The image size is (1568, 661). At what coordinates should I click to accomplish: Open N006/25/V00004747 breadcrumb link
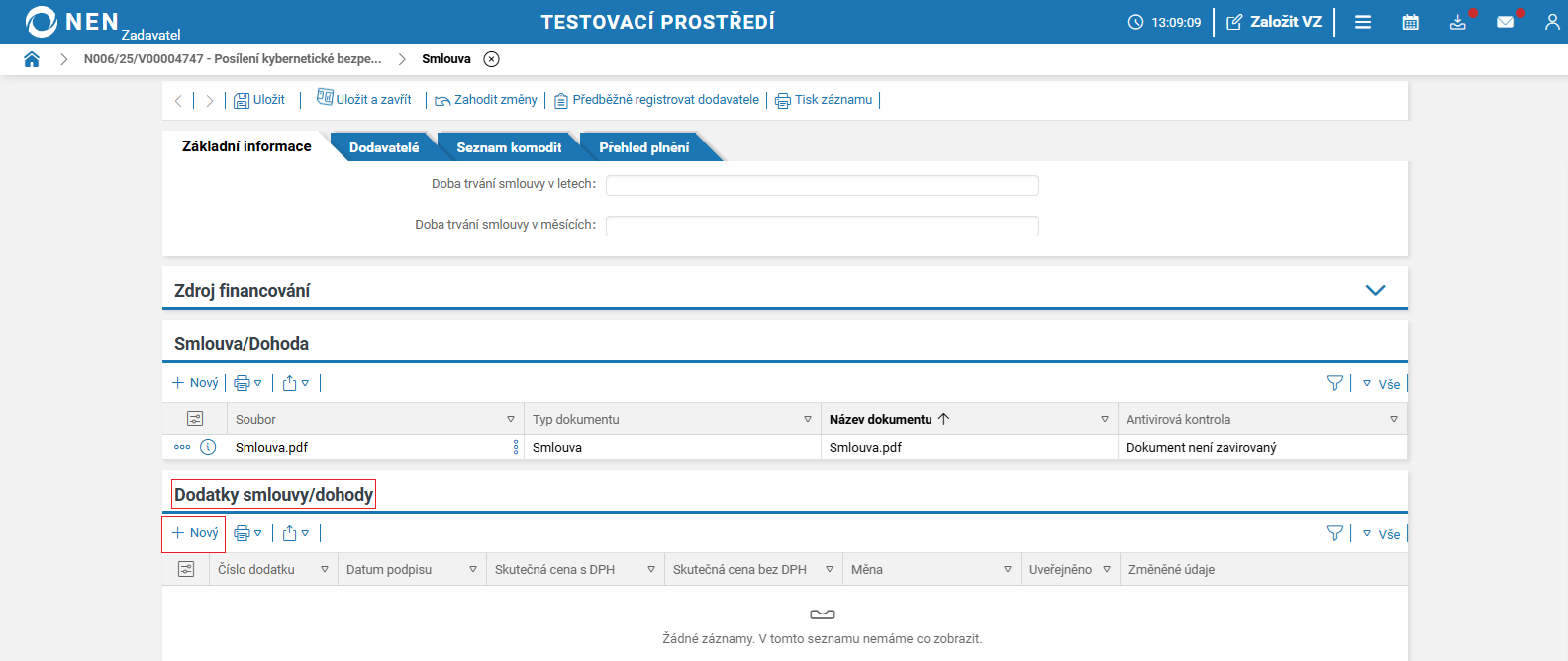coord(233,59)
